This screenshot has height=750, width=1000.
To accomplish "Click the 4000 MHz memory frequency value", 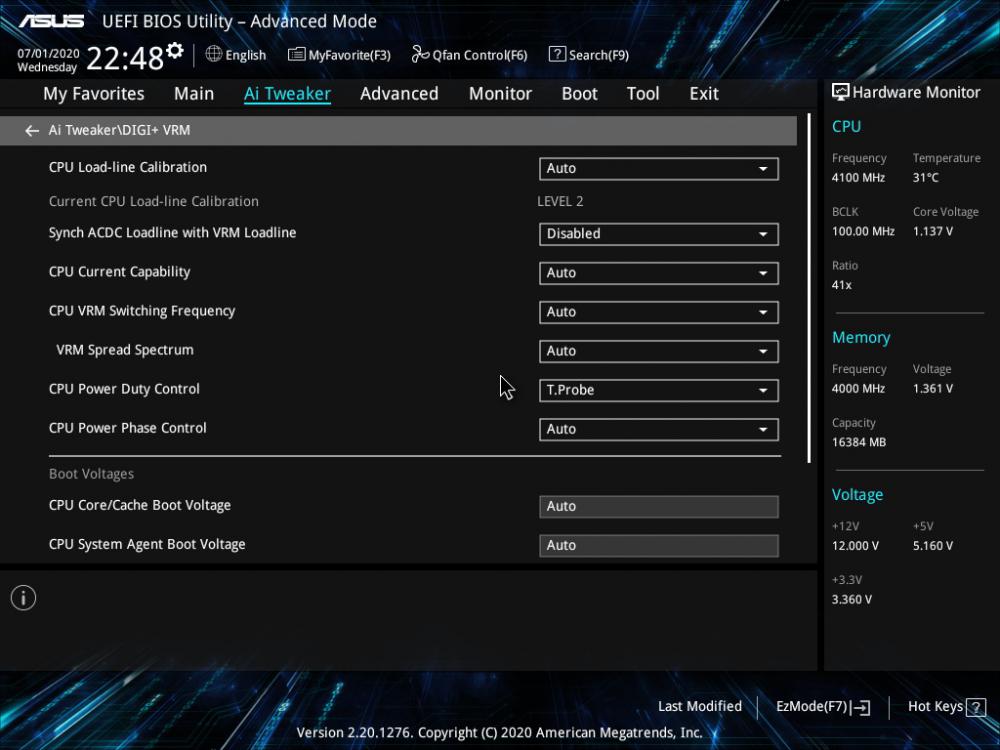I will (x=858, y=388).
